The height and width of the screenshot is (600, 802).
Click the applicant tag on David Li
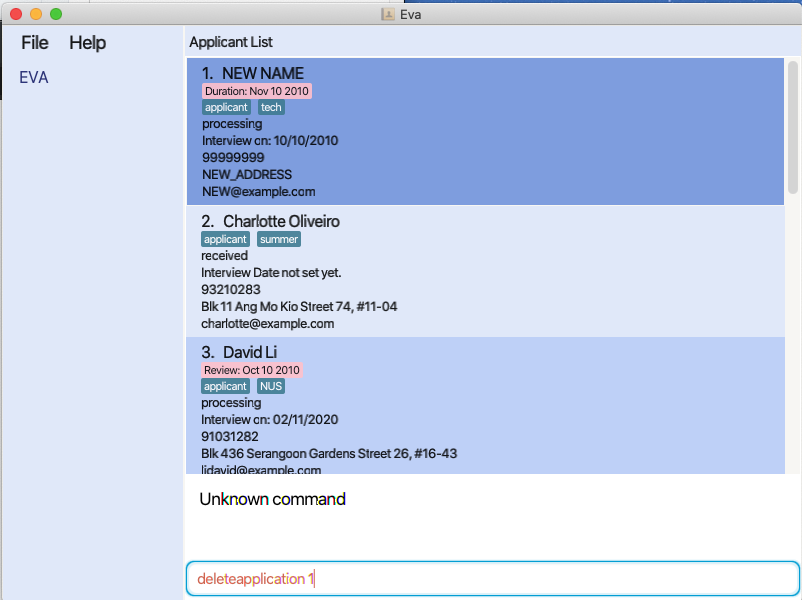point(225,386)
